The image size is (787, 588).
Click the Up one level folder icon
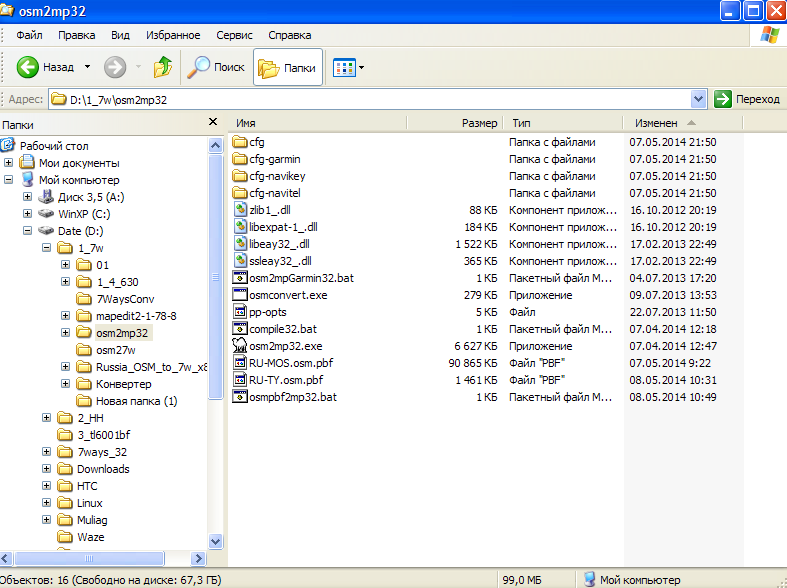pos(162,67)
